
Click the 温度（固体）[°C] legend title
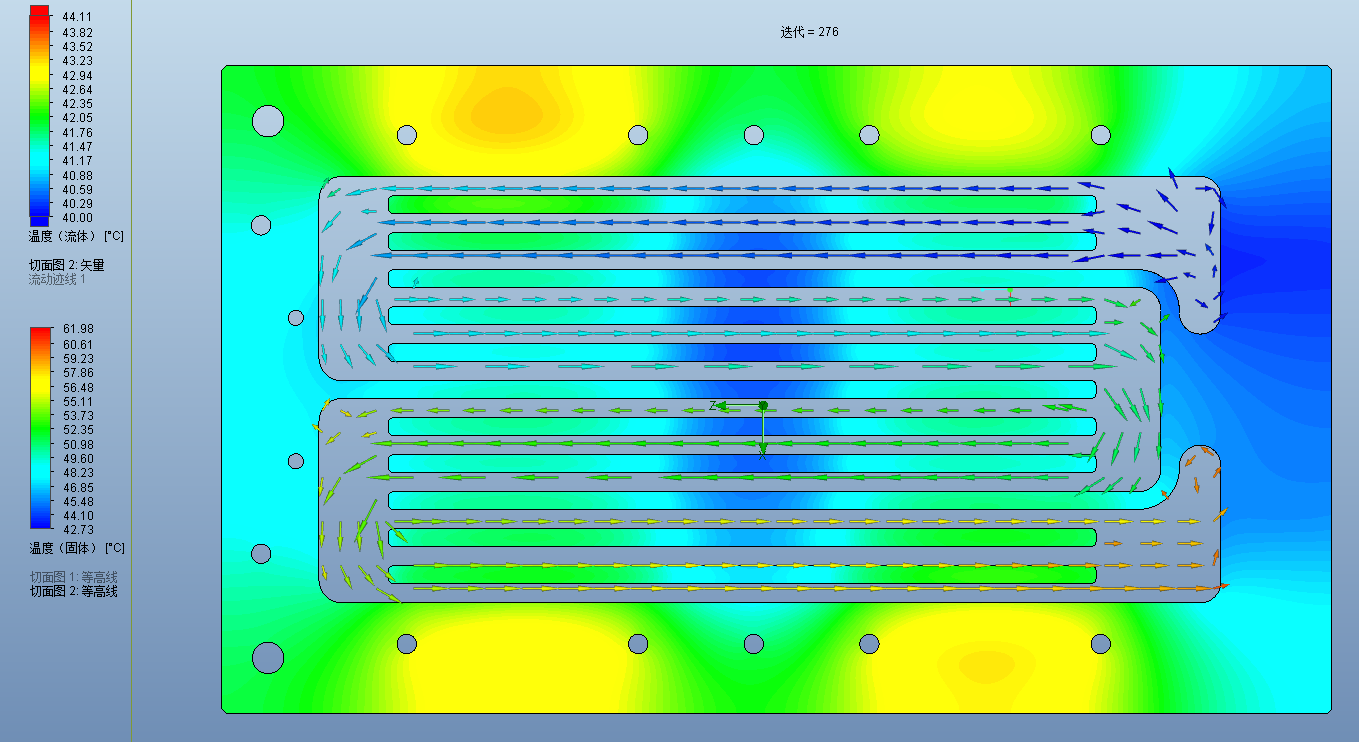click(76, 549)
